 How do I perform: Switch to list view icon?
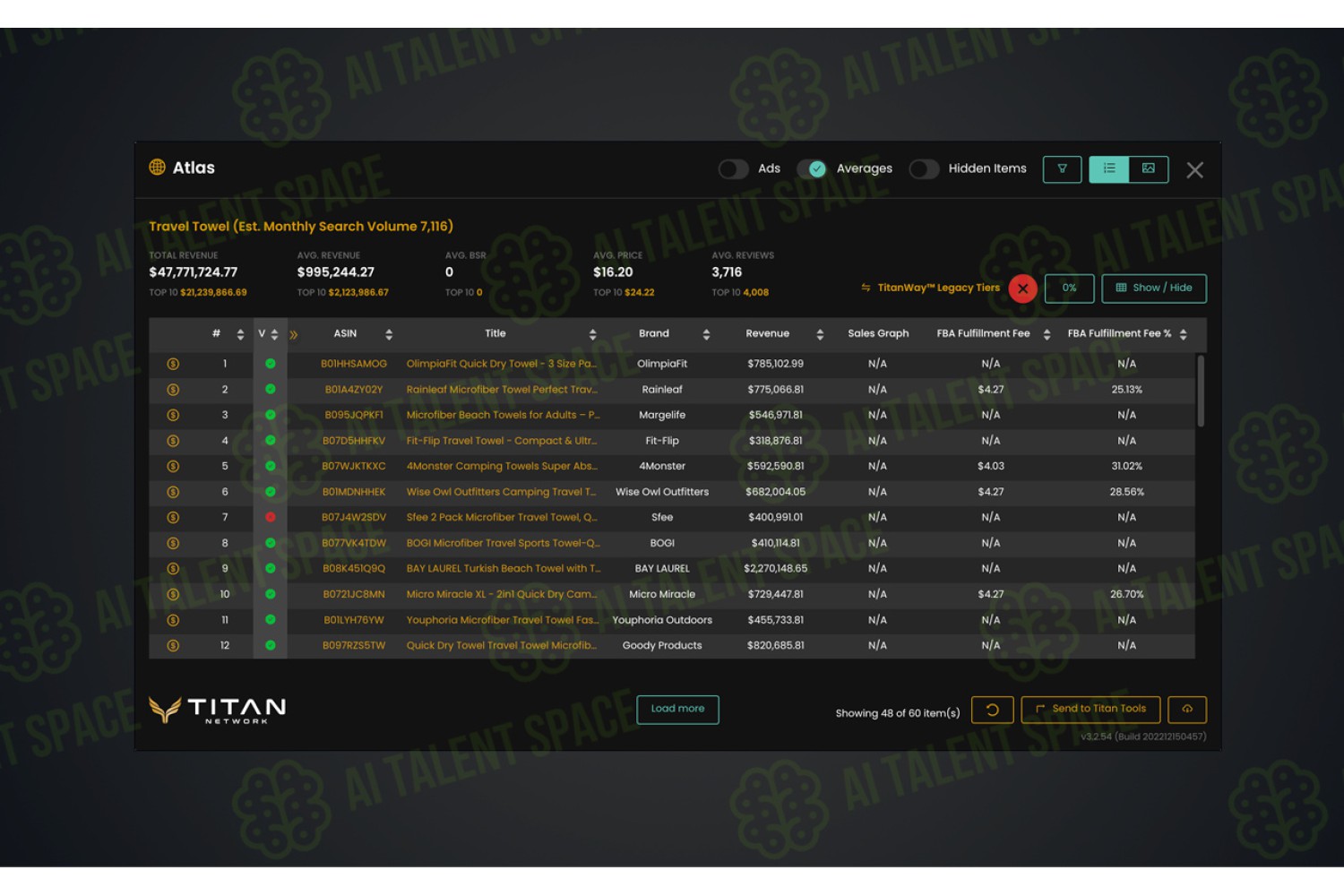click(x=1109, y=168)
